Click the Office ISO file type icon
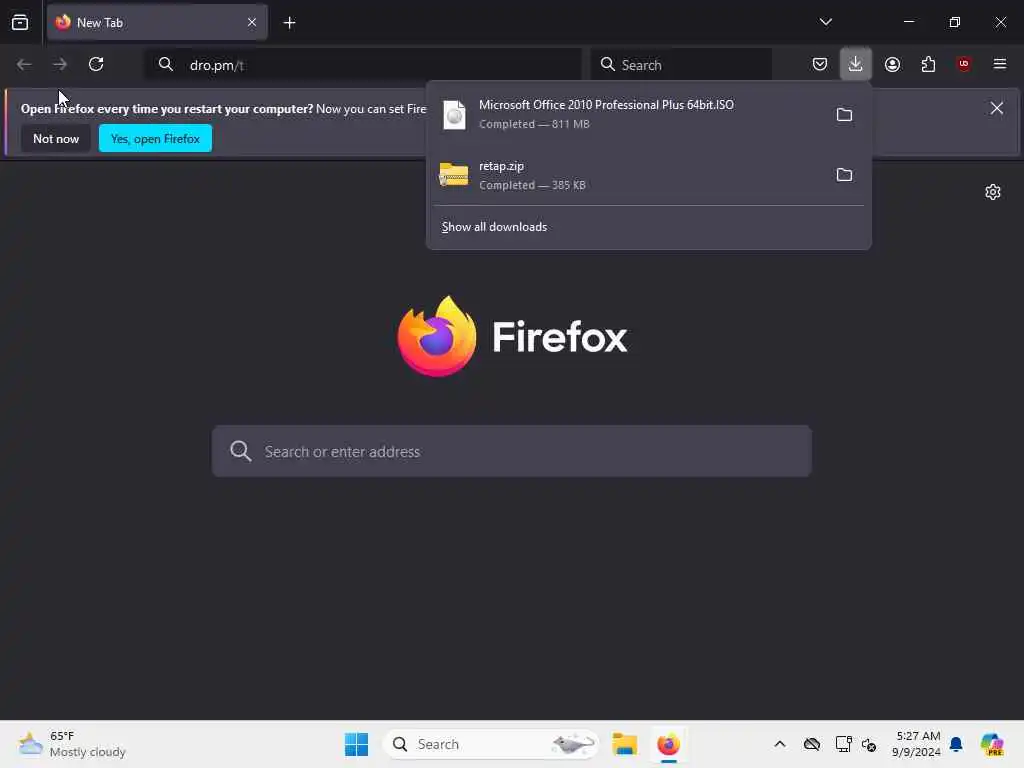Viewport: 1024px width, 768px height. tap(454, 115)
